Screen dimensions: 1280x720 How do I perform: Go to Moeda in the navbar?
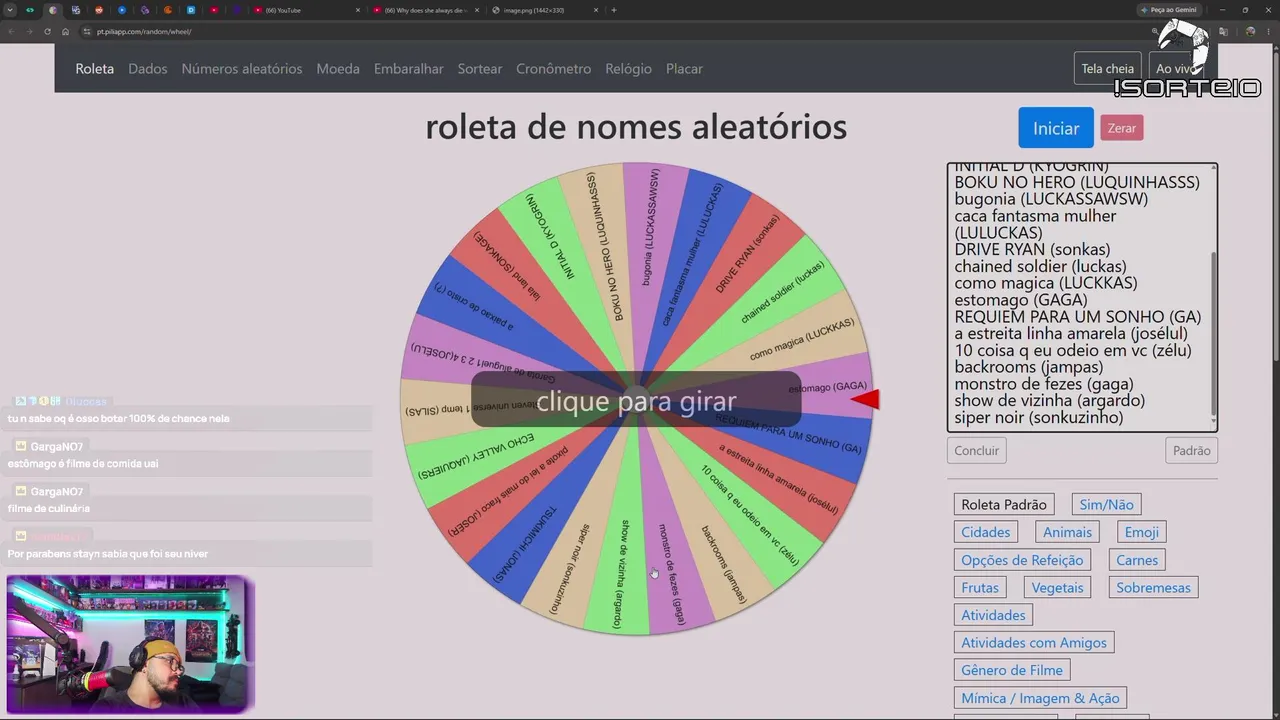coord(338,69)
